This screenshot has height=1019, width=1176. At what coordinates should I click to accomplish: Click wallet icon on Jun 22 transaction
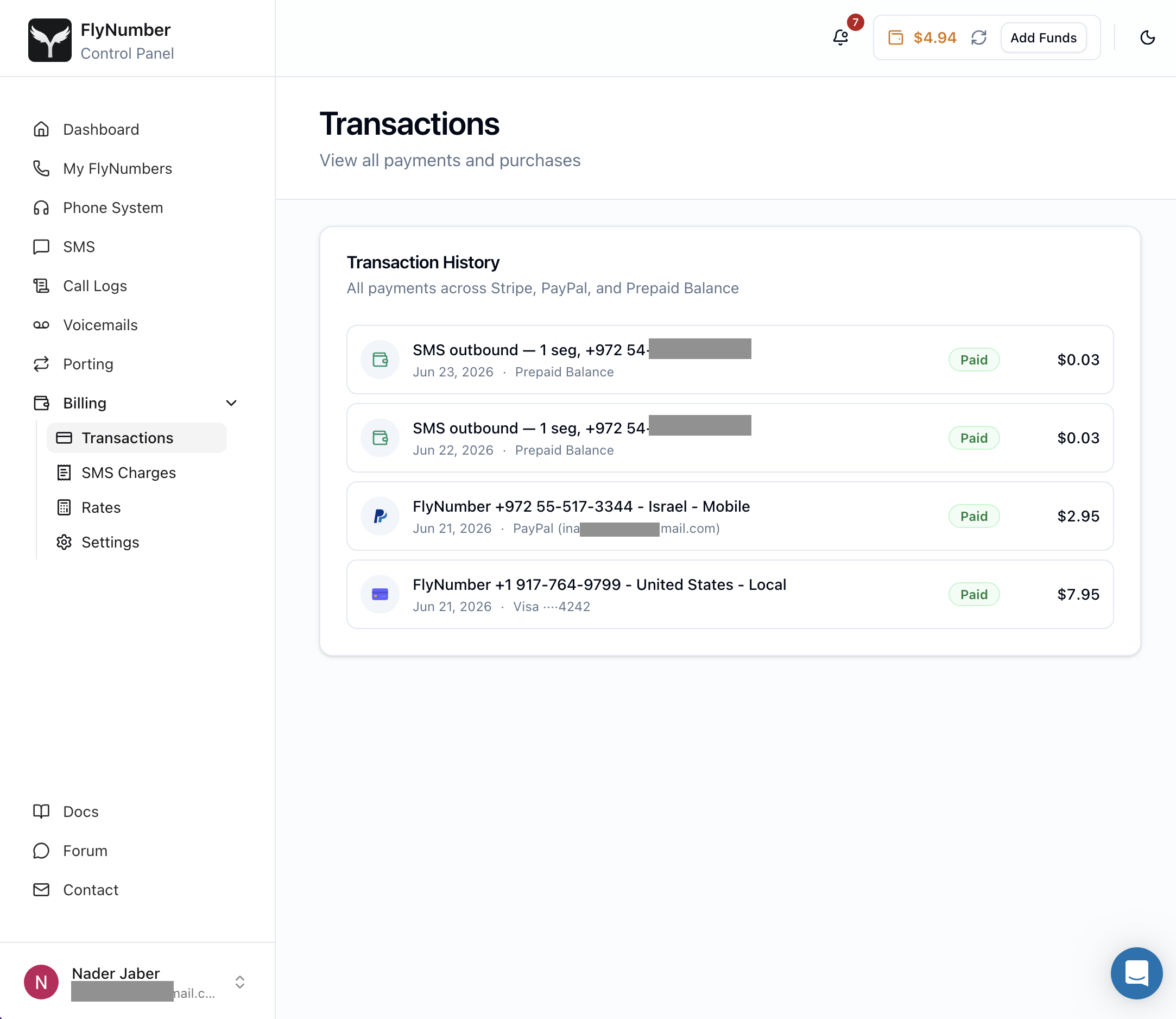380,438
